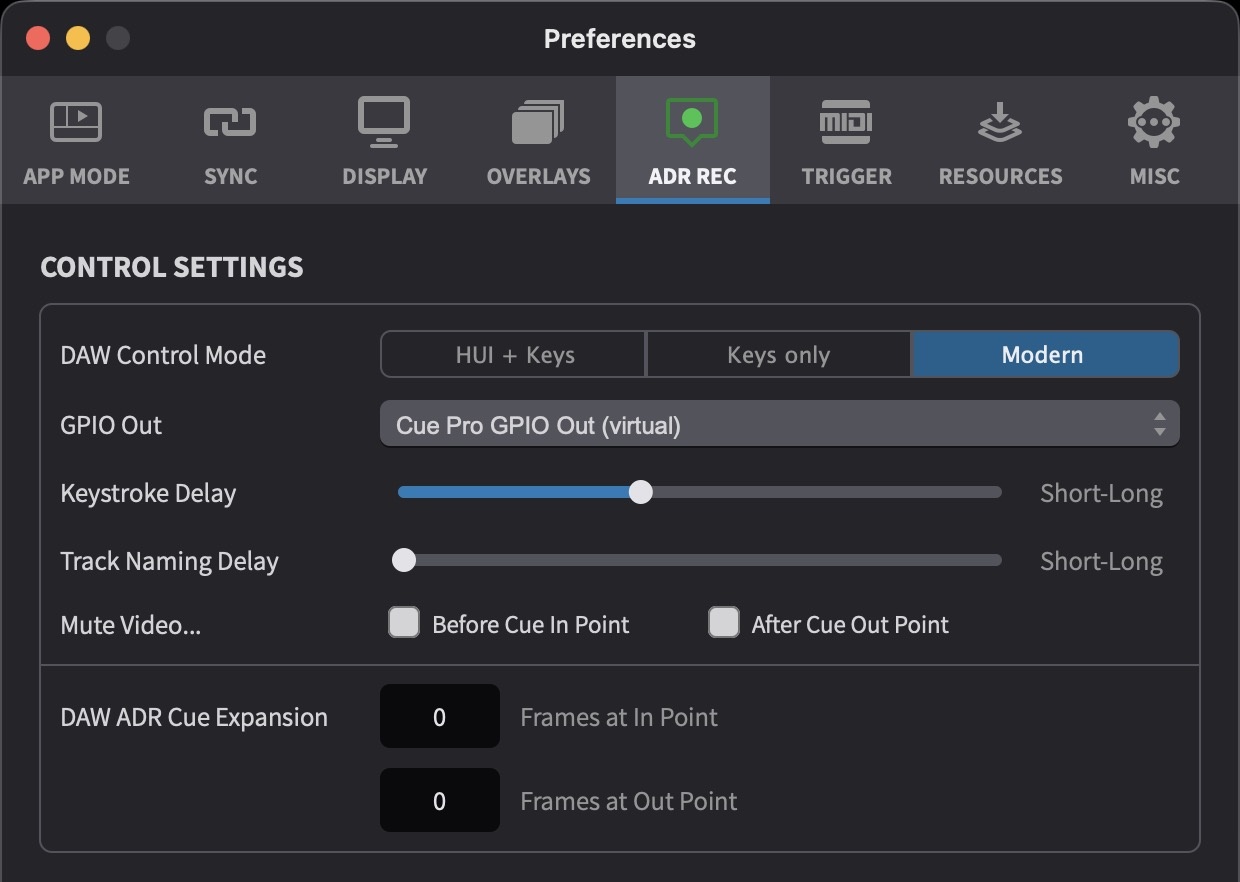Viewport: 1240px width, 882px height.
Task: Click the Mute Video... label
Action: coord(130,625)
